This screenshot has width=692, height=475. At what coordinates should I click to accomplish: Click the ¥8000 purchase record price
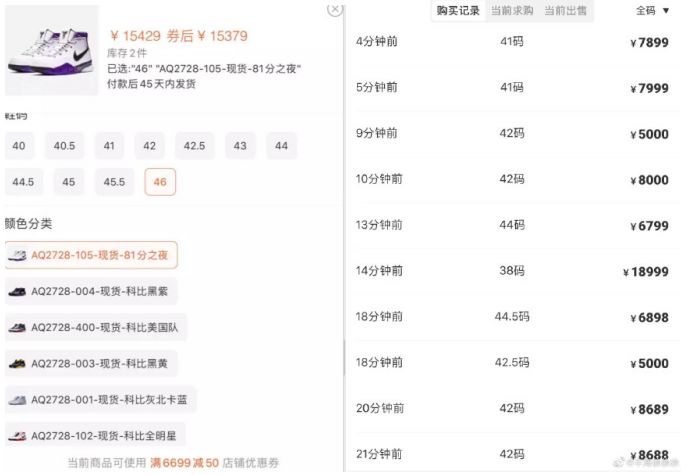[649, 180]
